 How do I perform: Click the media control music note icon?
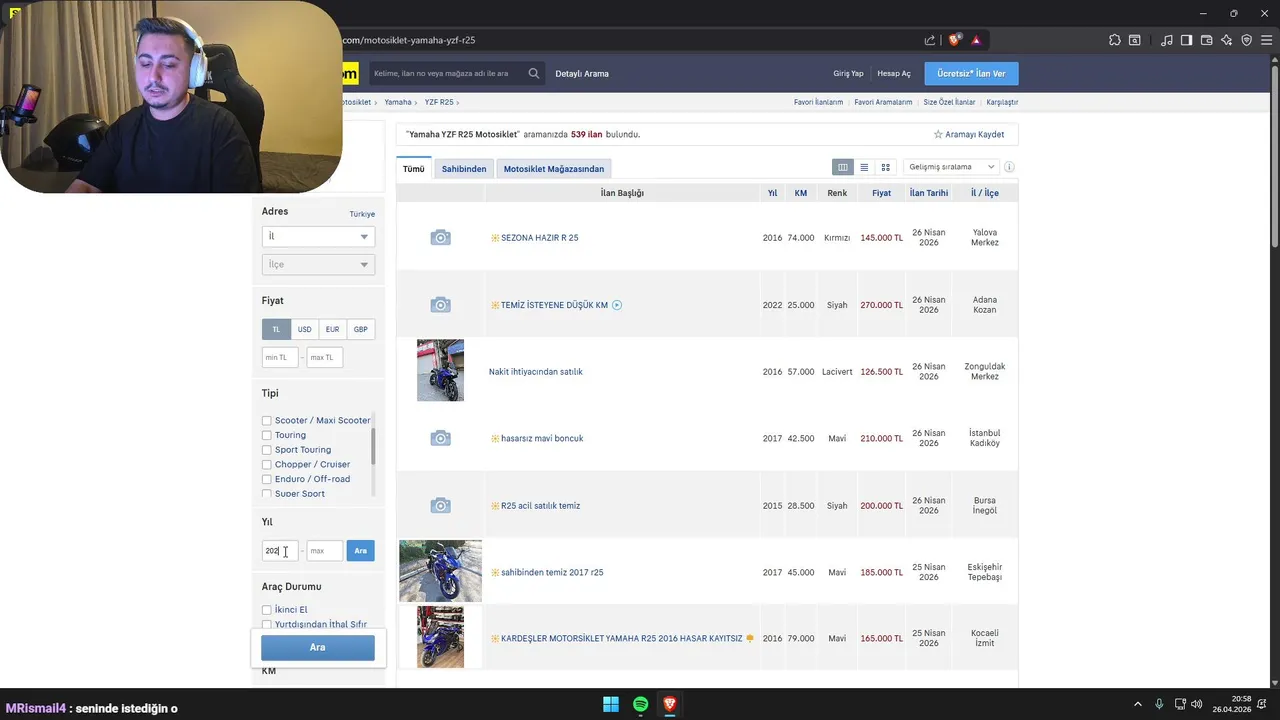pyautogui.click(x=1167, y=40)
